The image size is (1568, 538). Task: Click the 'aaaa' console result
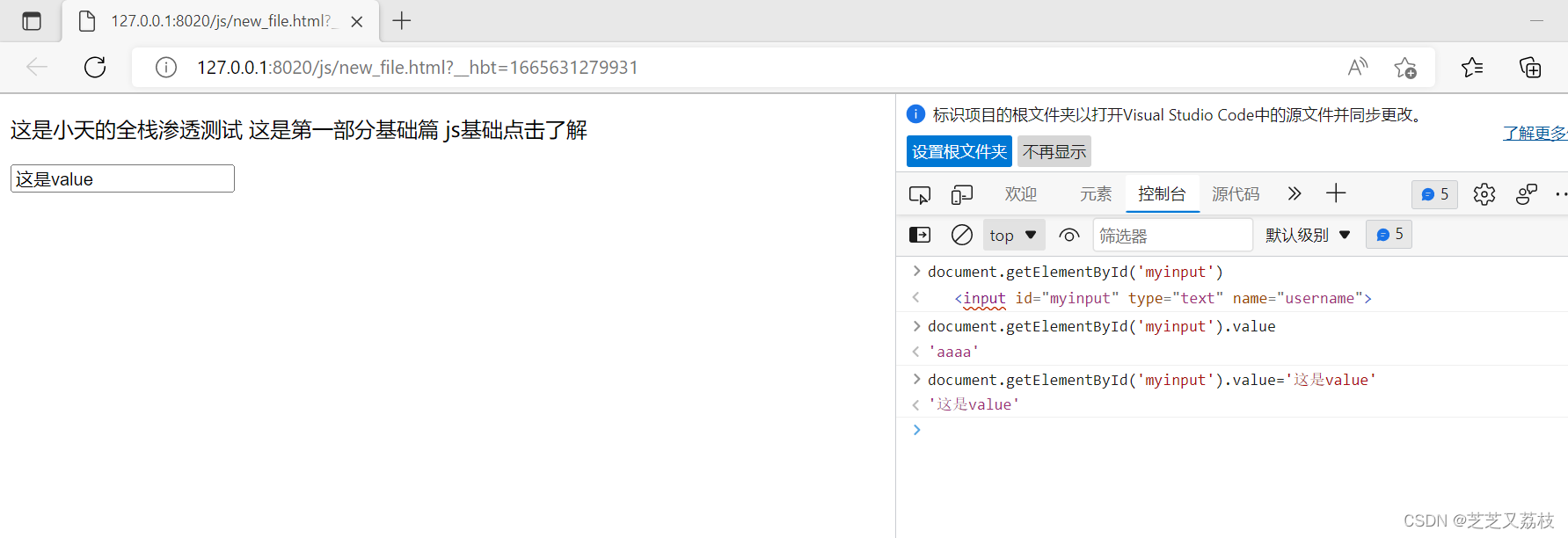953,352
